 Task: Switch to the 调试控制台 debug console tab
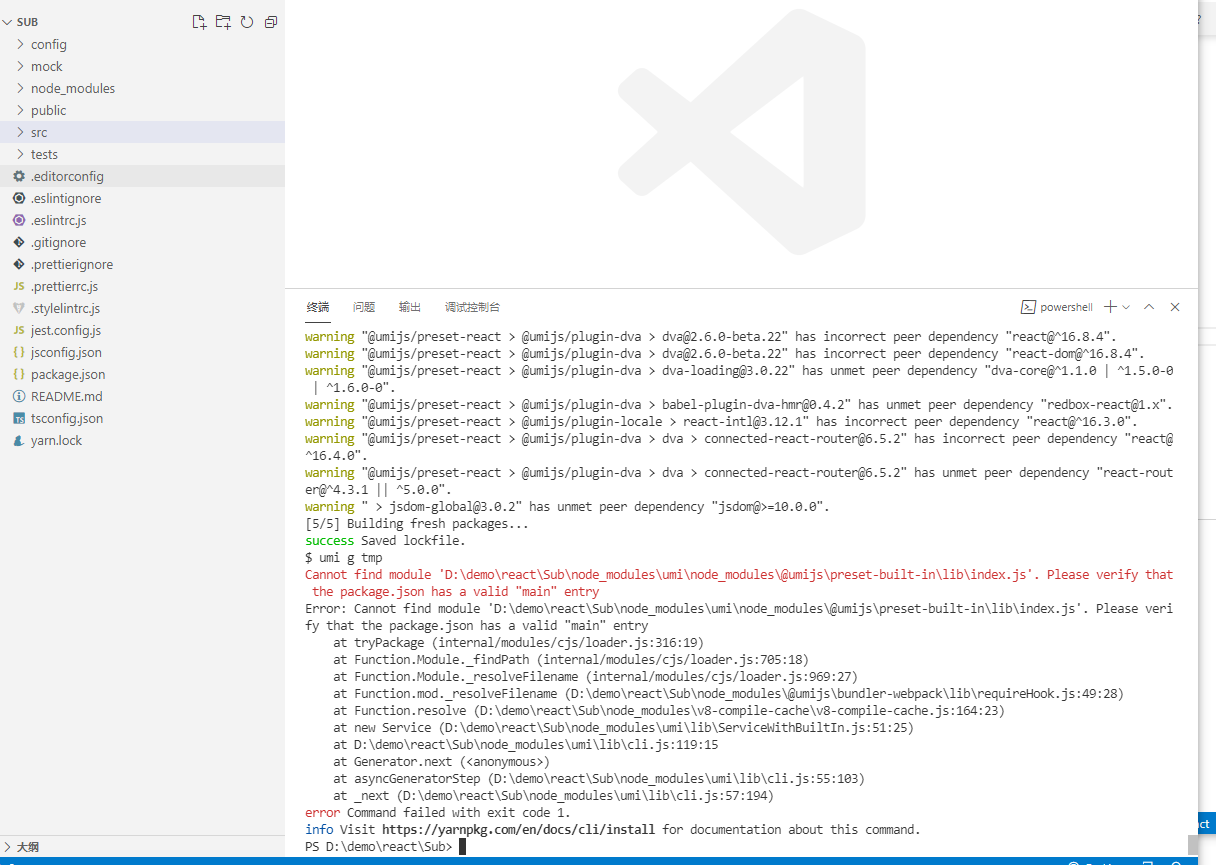pos(472,307)
